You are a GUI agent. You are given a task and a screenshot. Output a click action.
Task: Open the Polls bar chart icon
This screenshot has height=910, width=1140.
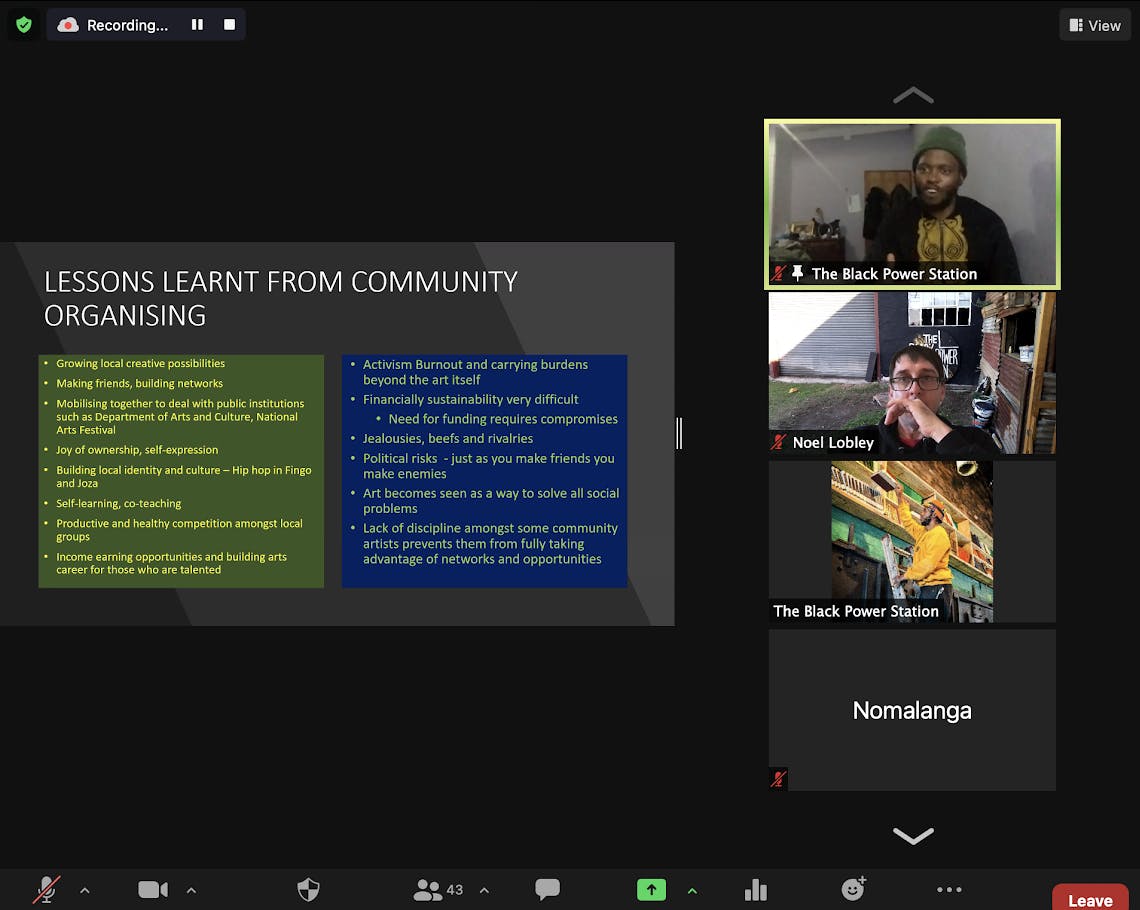(x=756, y=889)
